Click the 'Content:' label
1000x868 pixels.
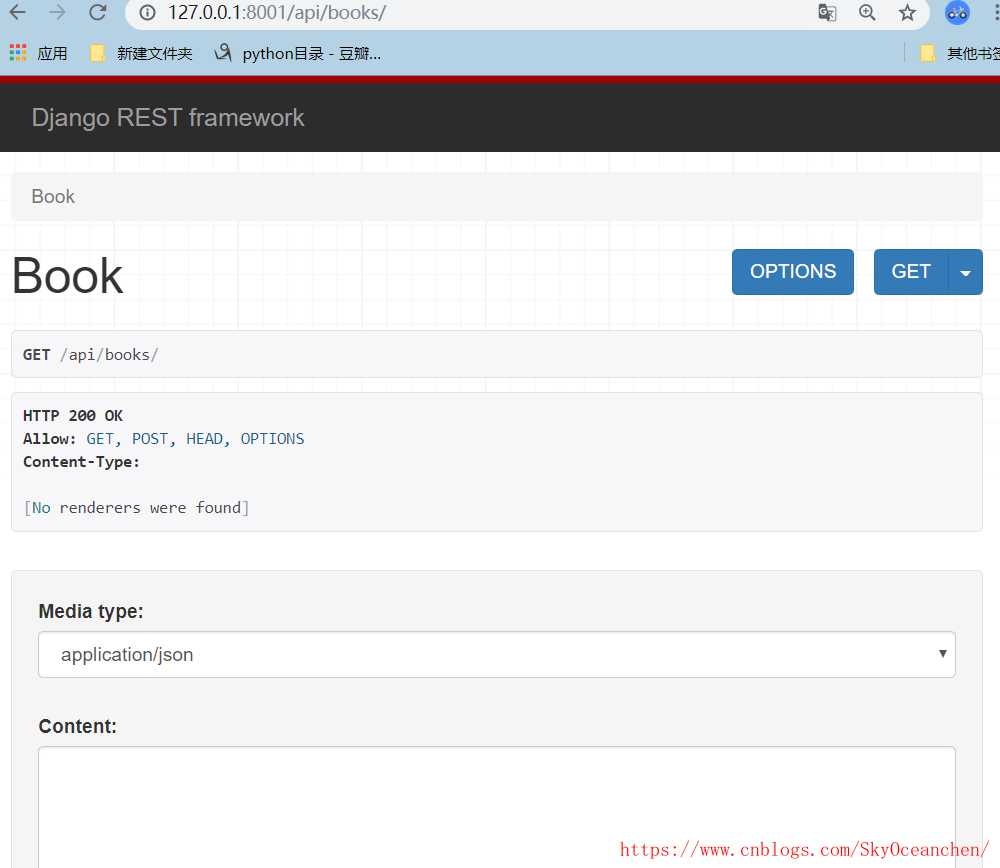(x=78, y=726)
